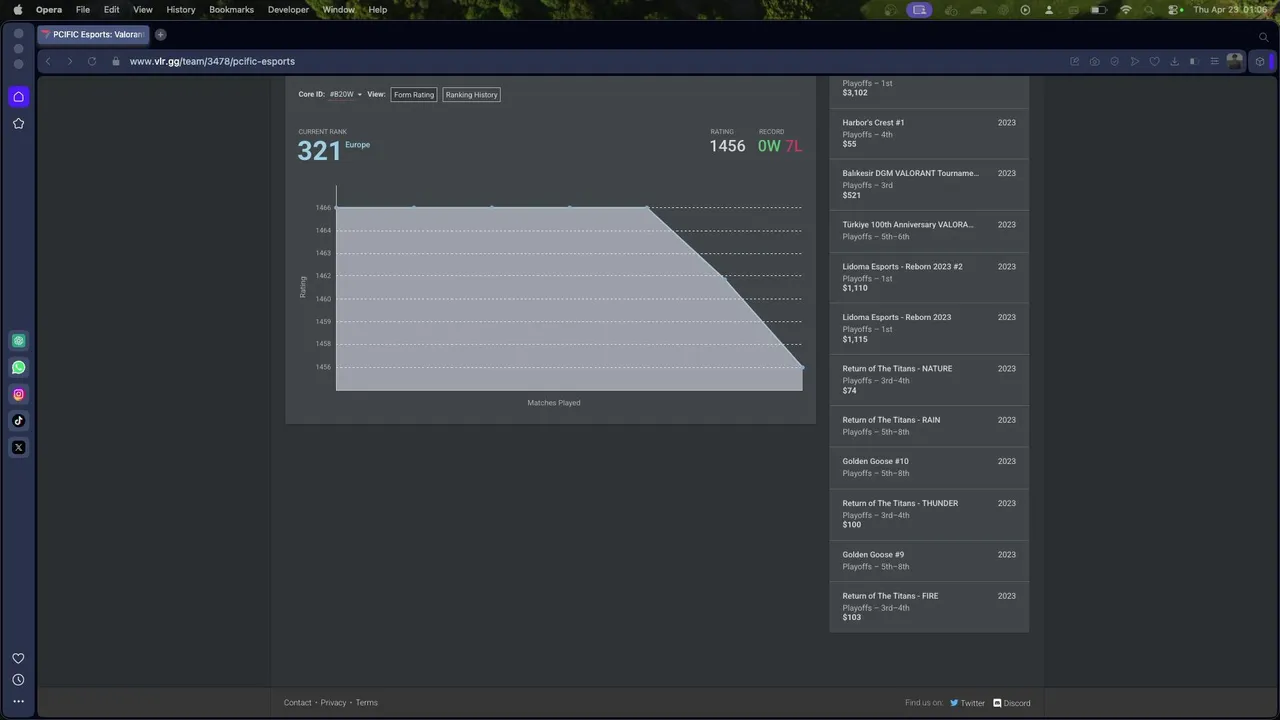Open sidebar three-dot settings menu
Viewport: 1280px width, 720px height.
tap(18, 702)
